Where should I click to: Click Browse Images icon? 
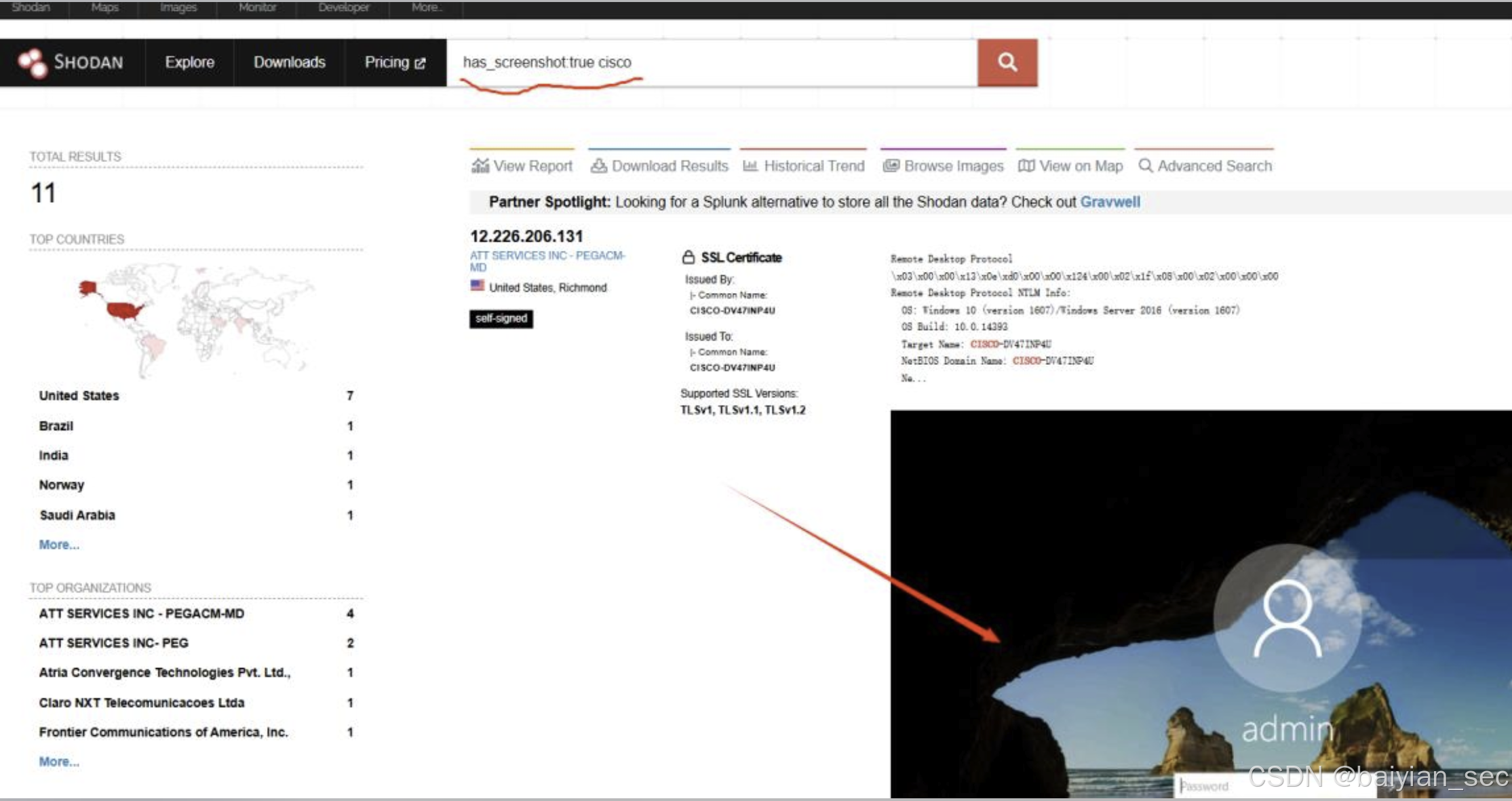(891, 165)
